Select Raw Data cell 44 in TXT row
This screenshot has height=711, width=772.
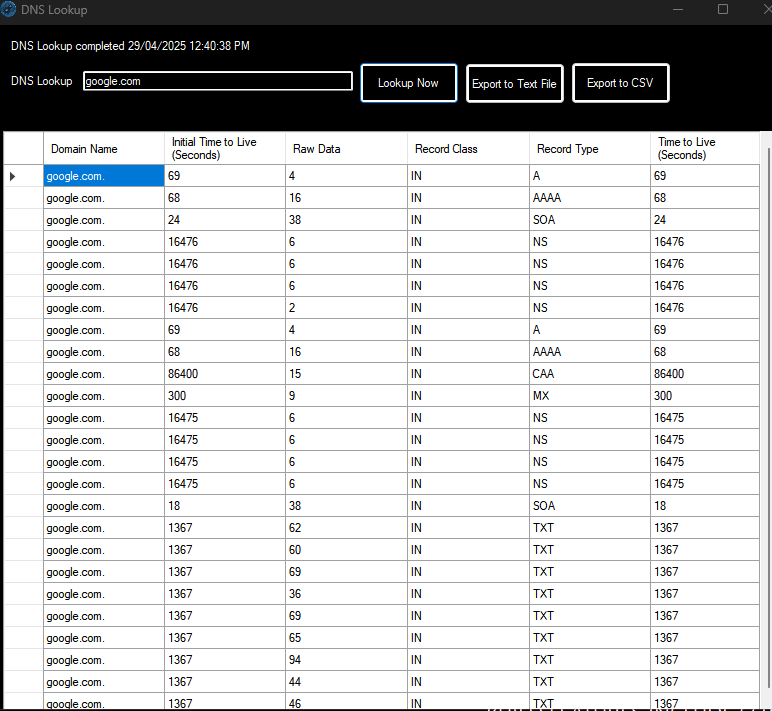(347, 681)
